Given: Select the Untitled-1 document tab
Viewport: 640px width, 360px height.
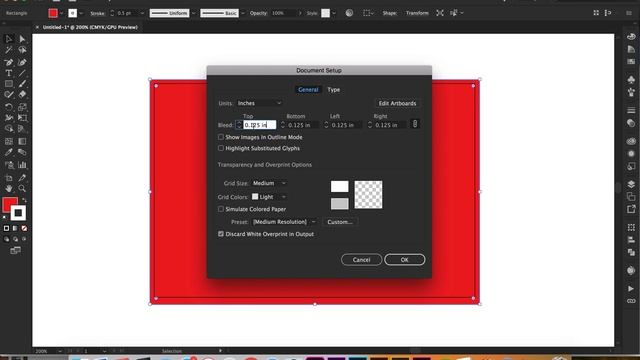Looking at the screenshot, I should pyautogui.click(x=90, y=27).
